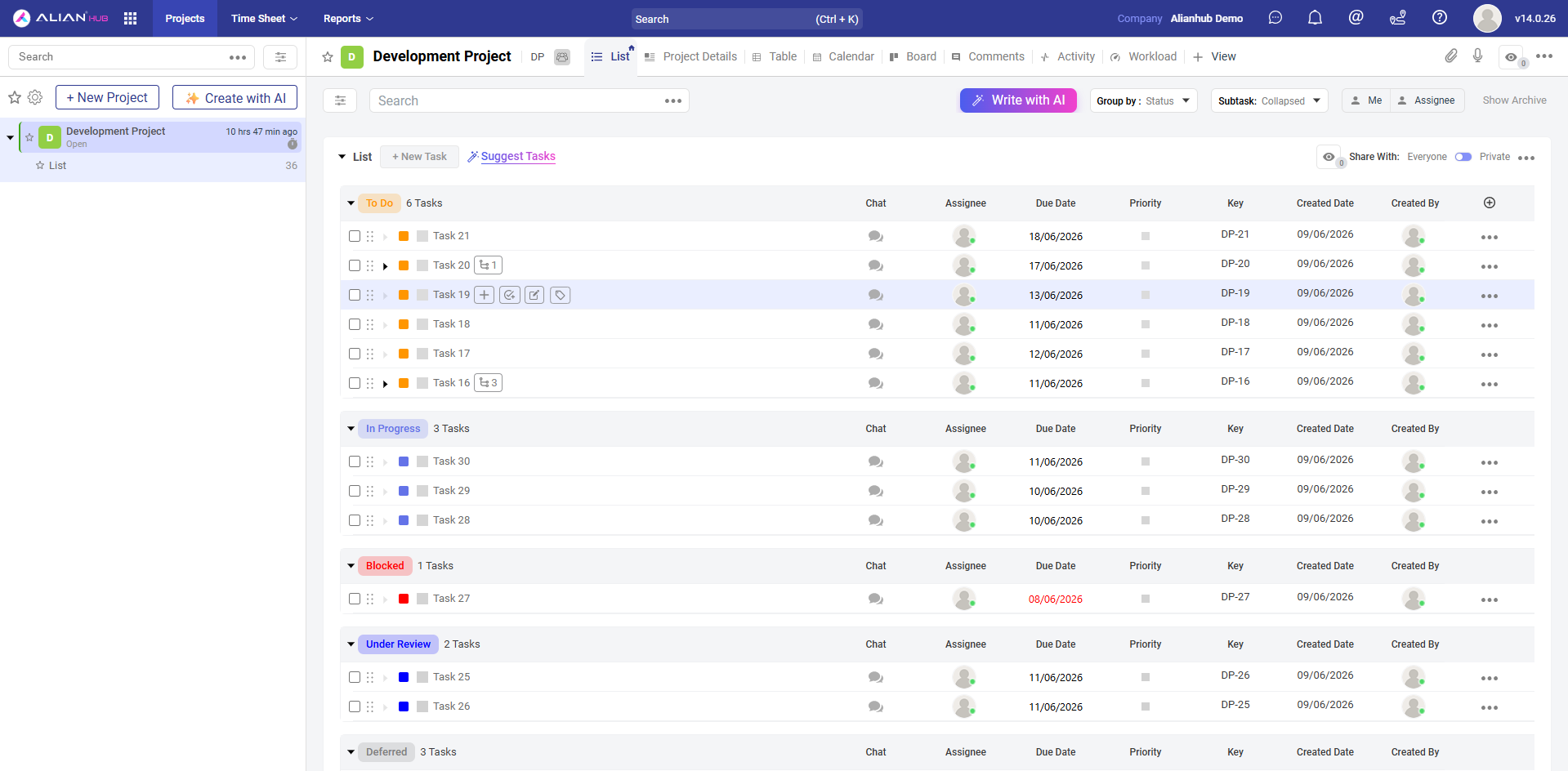
Task: Switch to the Board tab
Action: click(x=913, y=56)
